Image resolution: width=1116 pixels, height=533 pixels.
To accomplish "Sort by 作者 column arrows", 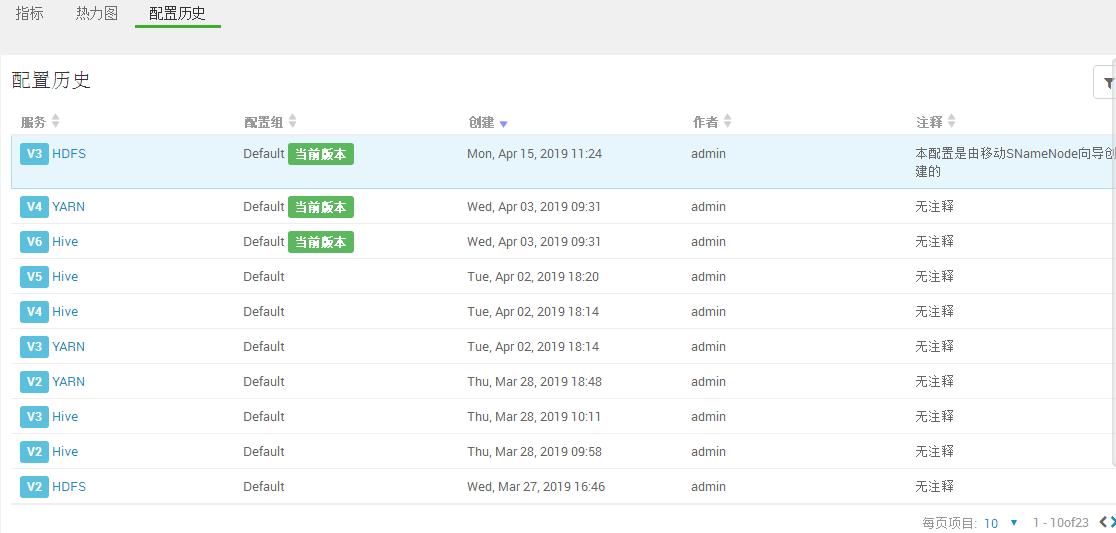I will coord(728,121).
